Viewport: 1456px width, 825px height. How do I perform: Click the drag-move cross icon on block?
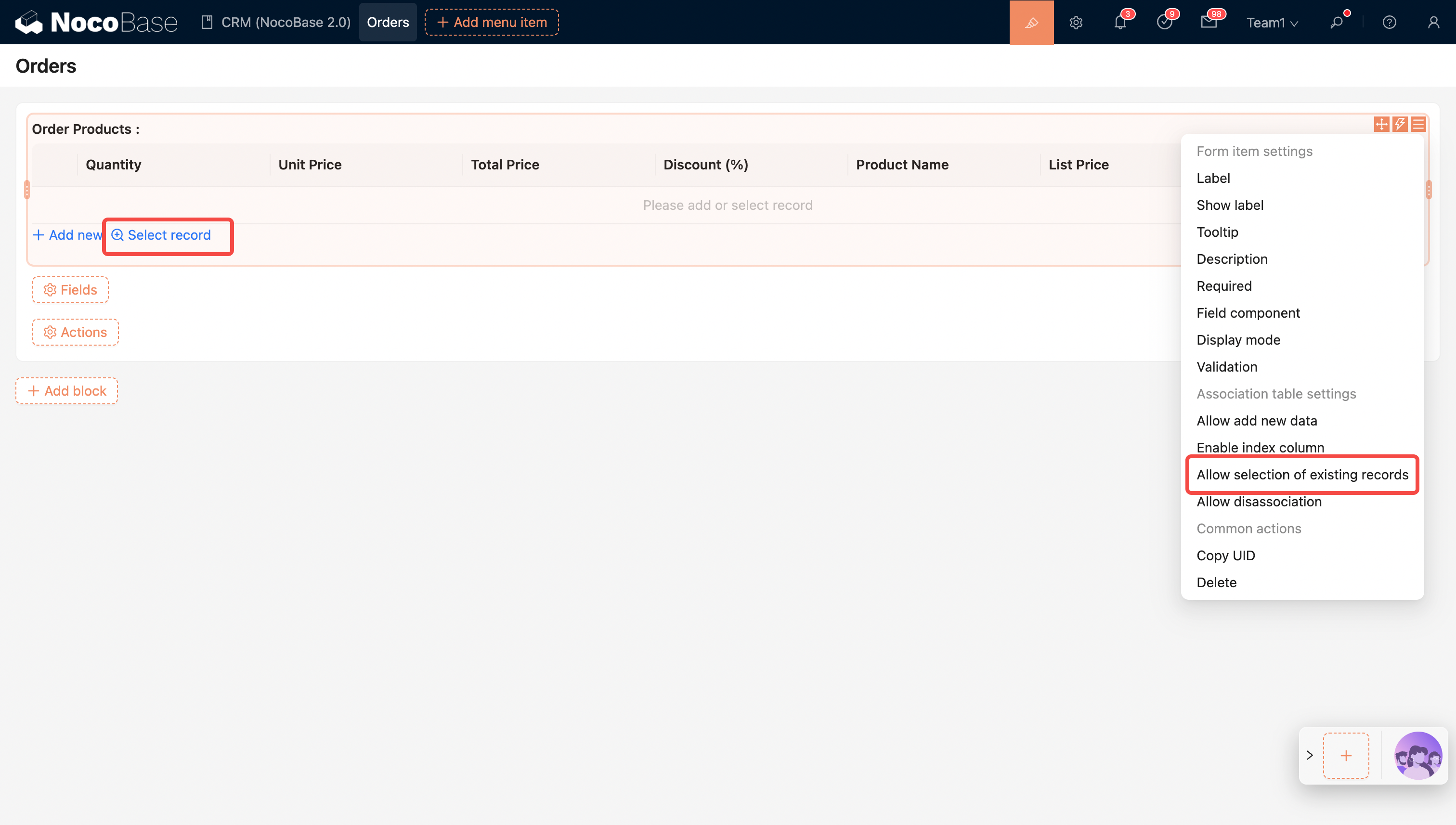click(x=1381, y=124)
